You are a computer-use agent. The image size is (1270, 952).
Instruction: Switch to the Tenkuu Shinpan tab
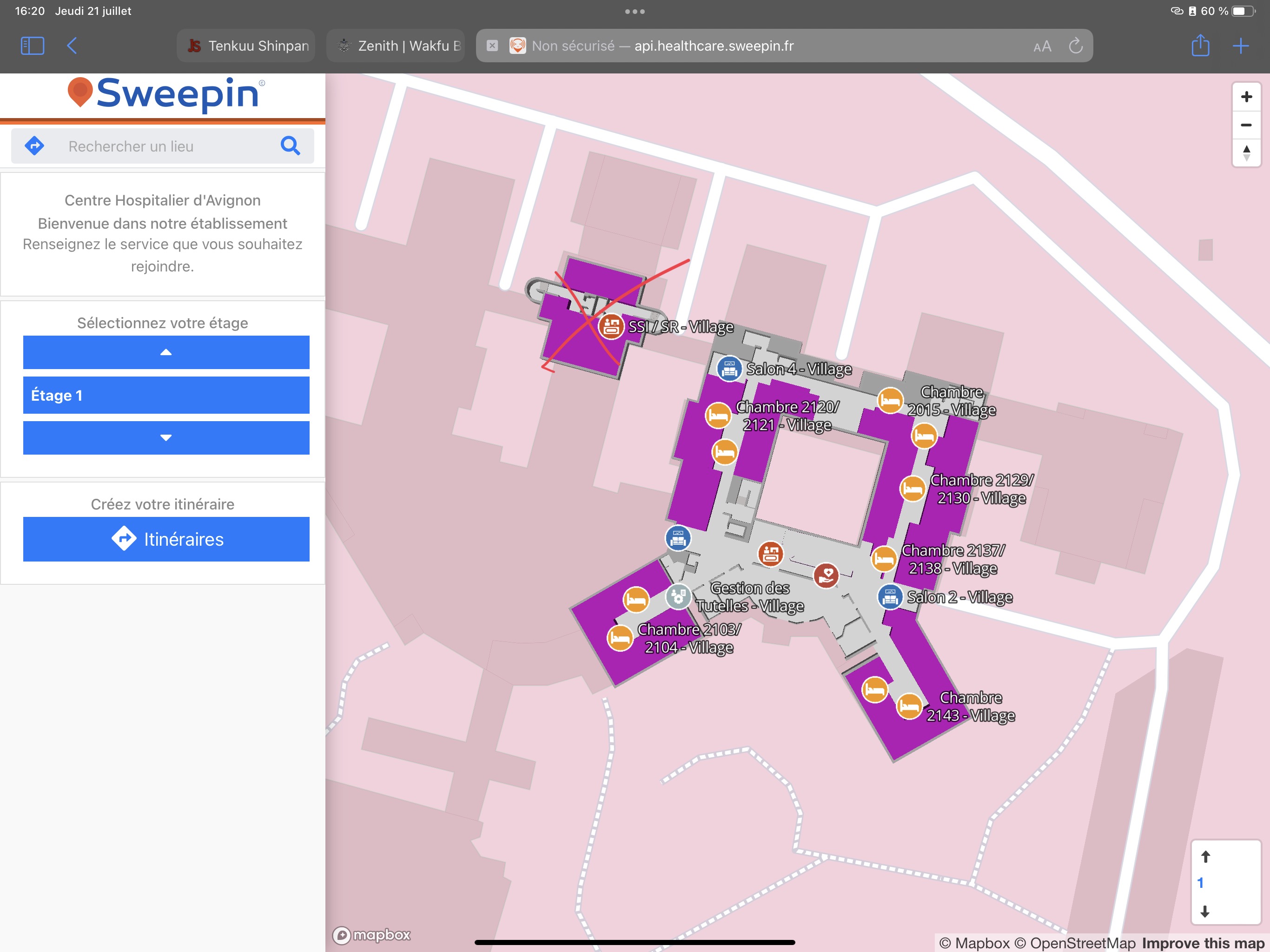point(247,46)
